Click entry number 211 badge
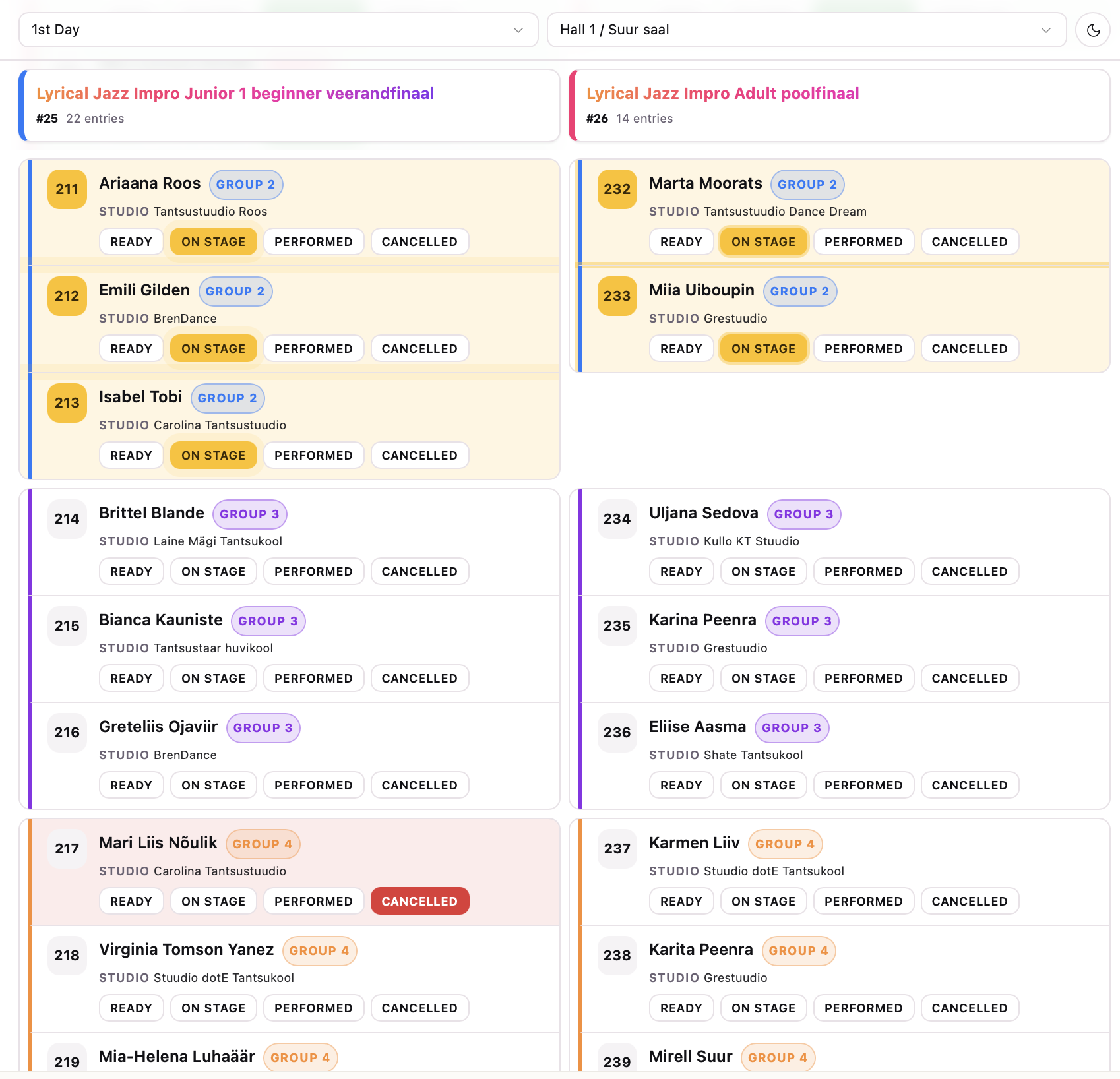1120x1079 pixels. click(67, 189)
